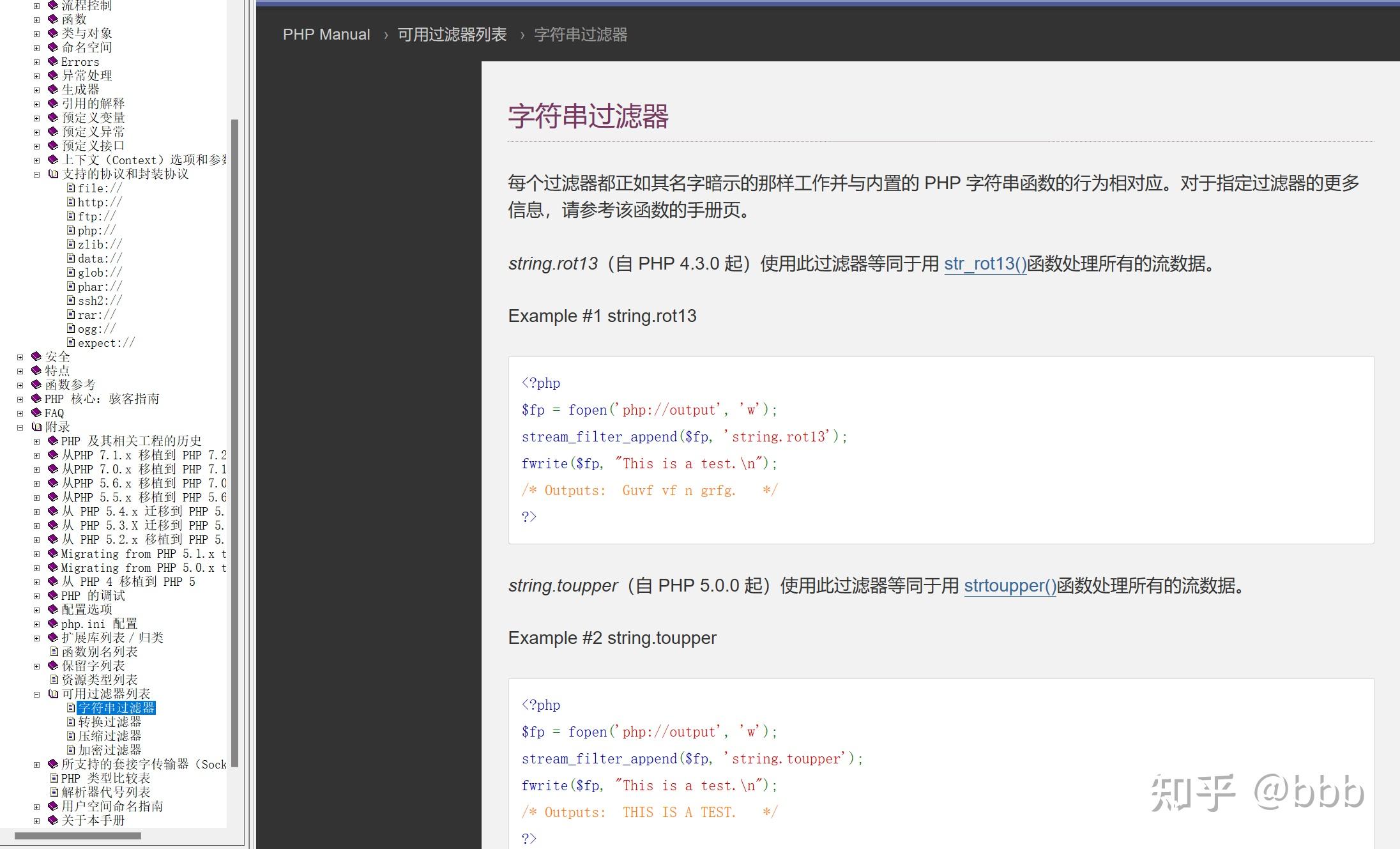This screenshot has height=849, width=1400.
Task: Click the page icon beside 解析器代号列表
Action: (x=54, y=792)
